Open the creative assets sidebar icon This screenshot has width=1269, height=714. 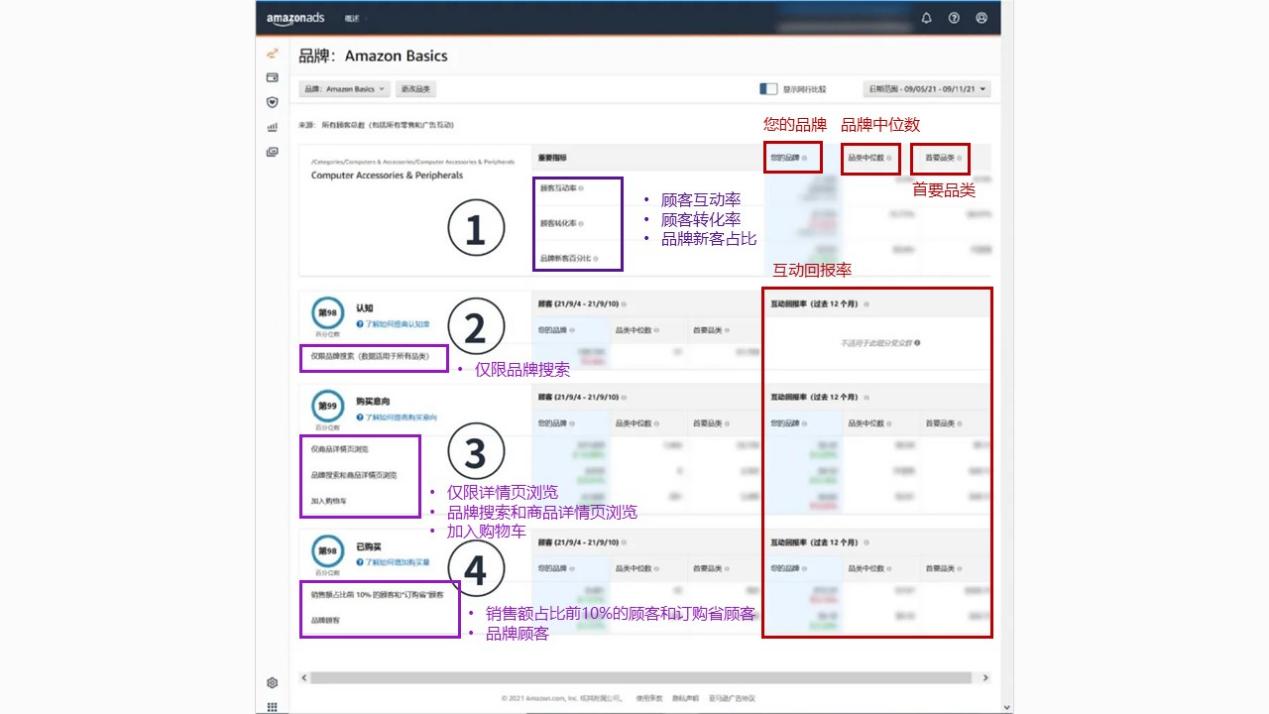coord(272,152)
